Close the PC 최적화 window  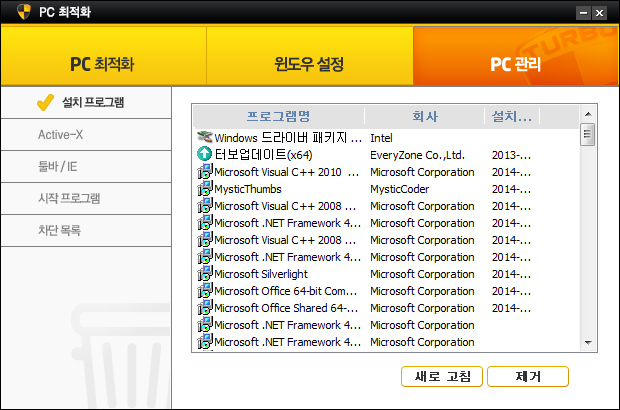pyautogui.click(x=599, y=13)
